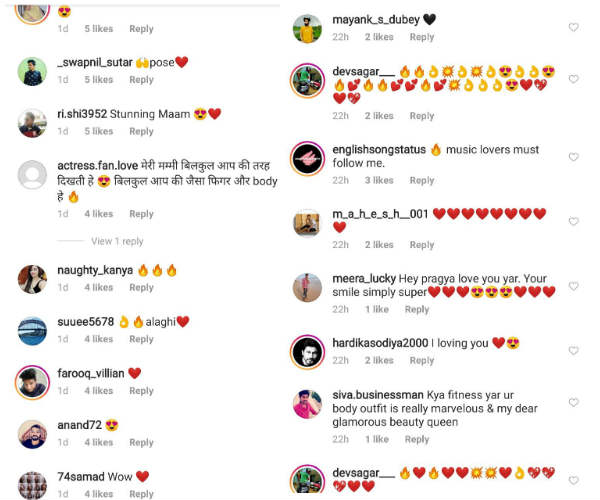Like the first devsagar___ emoji comment
Screen dimensions: 600x500
click(573, 79)
